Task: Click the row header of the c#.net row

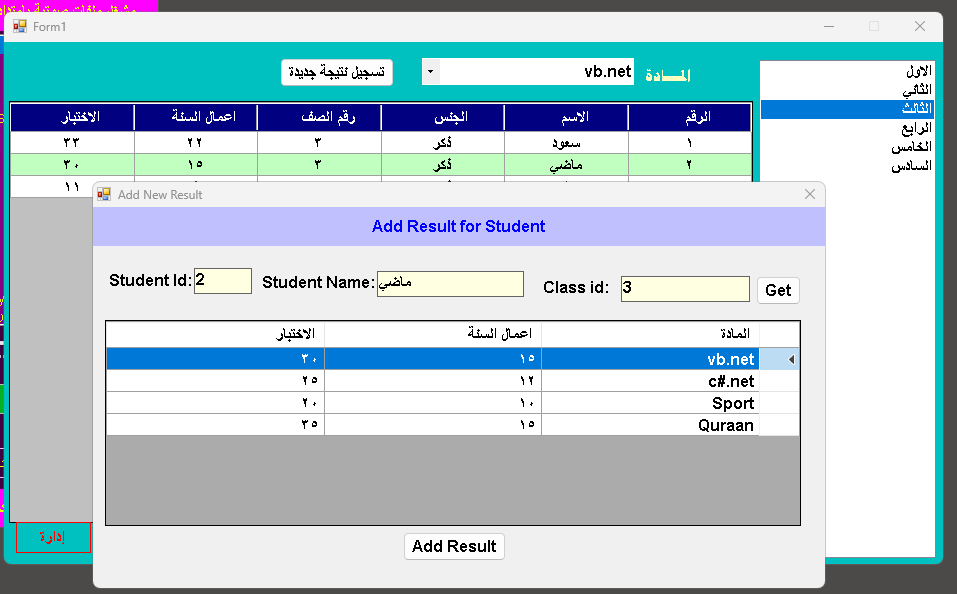Action: coord(779,381)
